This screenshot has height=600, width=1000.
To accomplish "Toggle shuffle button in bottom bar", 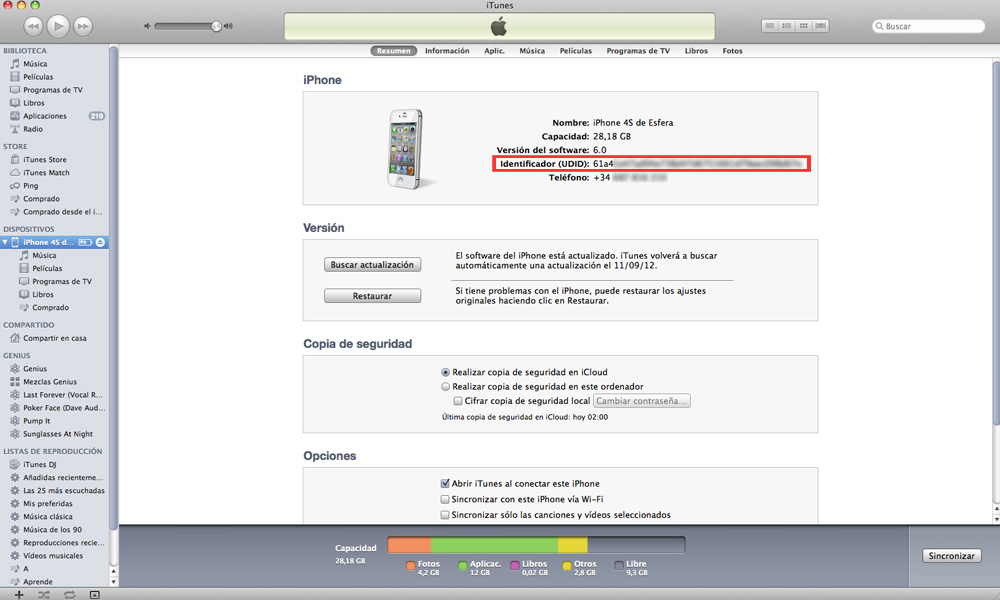I will [43, 594].
